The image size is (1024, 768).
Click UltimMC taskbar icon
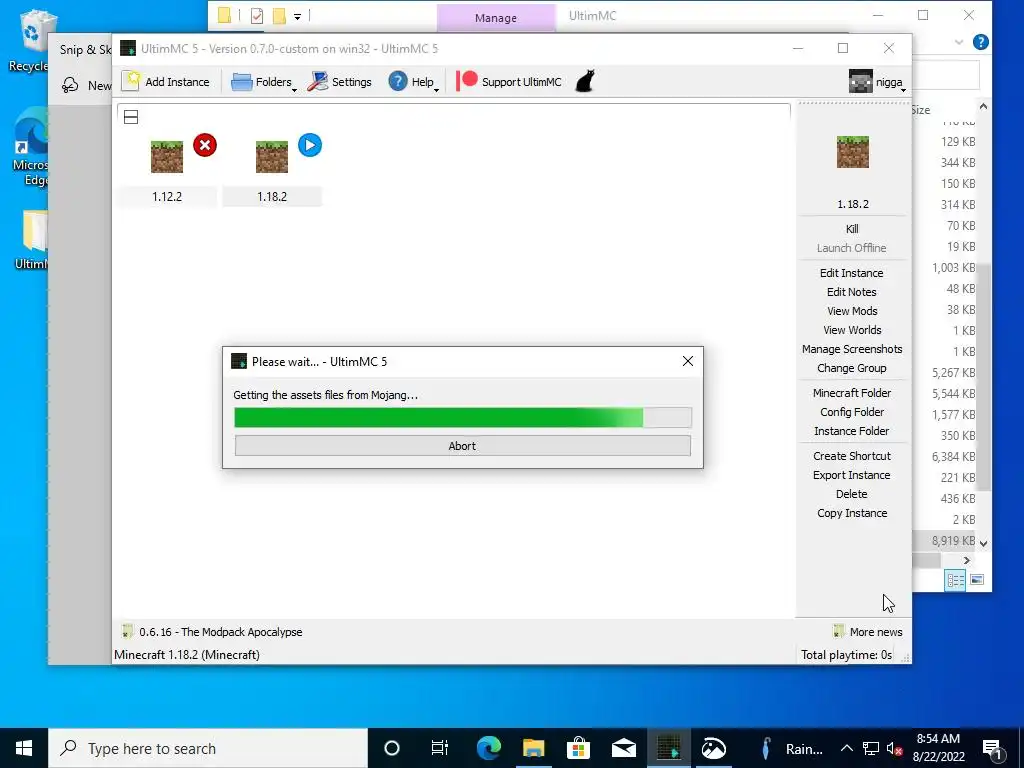click(669, 748)
